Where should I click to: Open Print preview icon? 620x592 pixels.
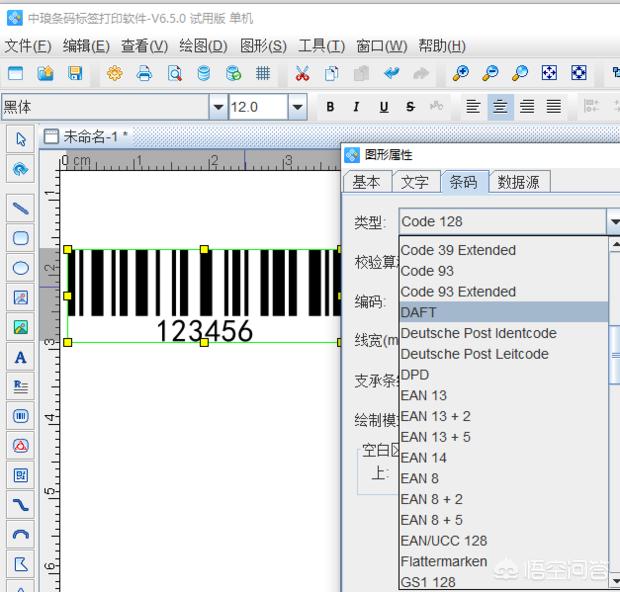click(174, 73)
